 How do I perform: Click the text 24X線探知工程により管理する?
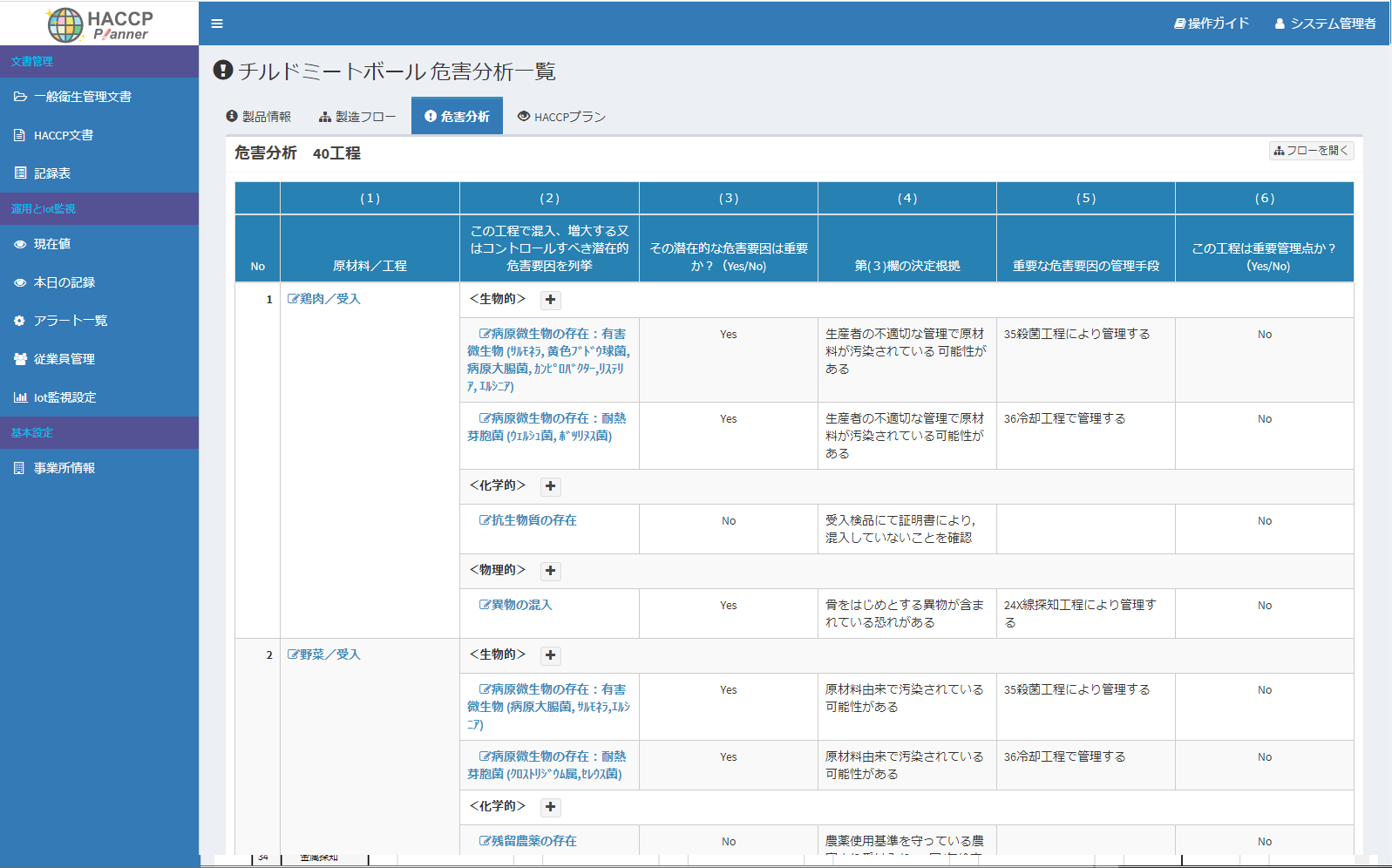coord(1080,614)
